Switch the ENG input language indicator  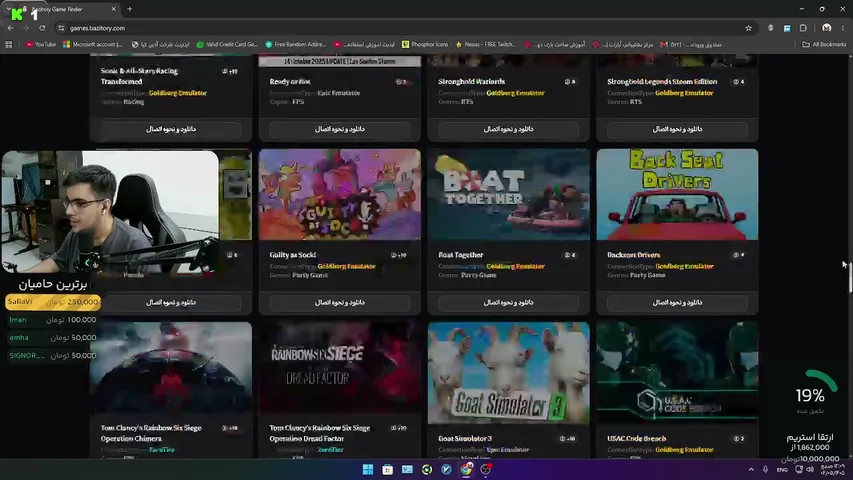(782, 470)
